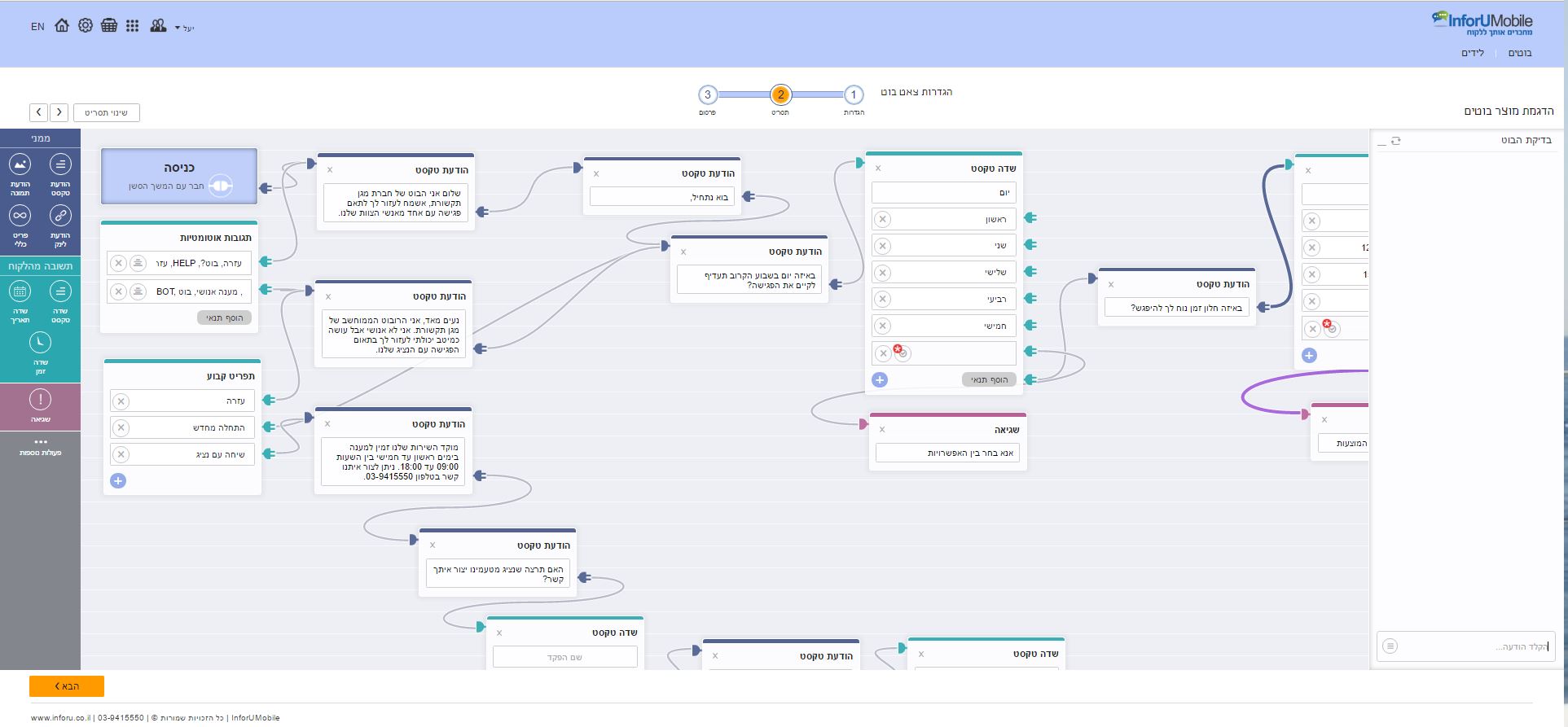Go to step 2 תסריט

[x=780, y=95]
